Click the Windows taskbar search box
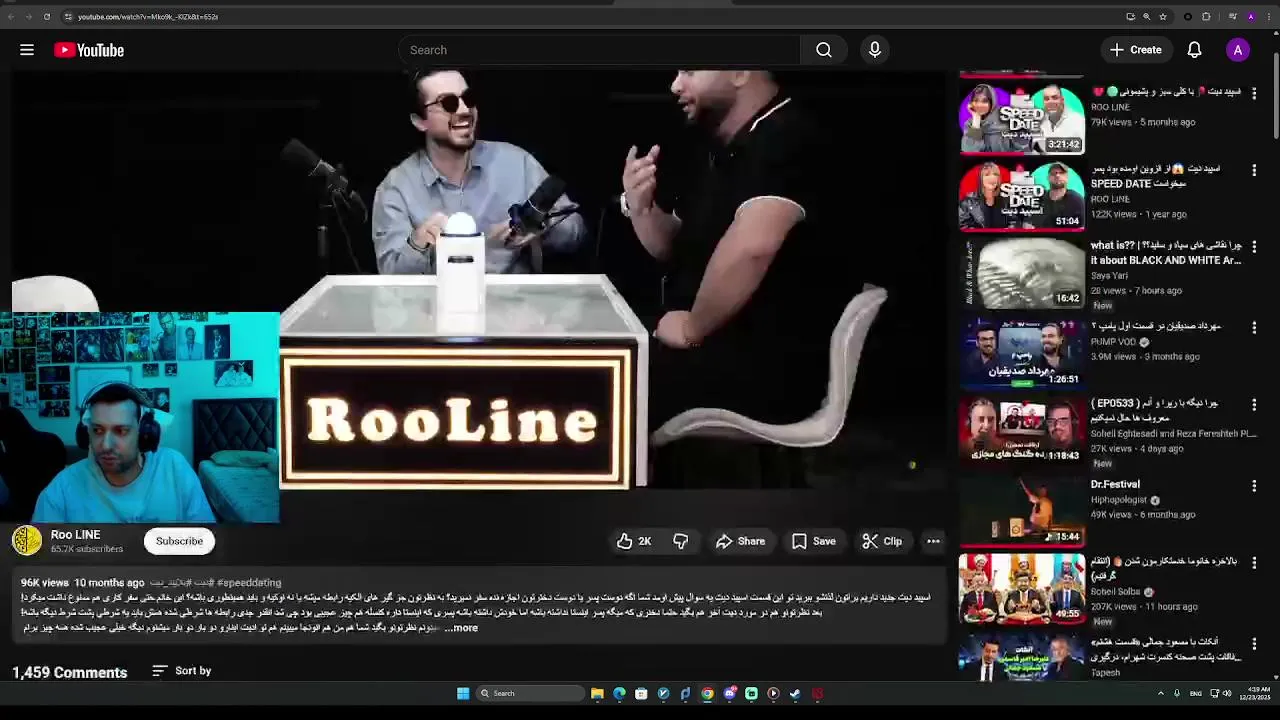The width and height of the screenshot is (1280, 720). [530, 693]
